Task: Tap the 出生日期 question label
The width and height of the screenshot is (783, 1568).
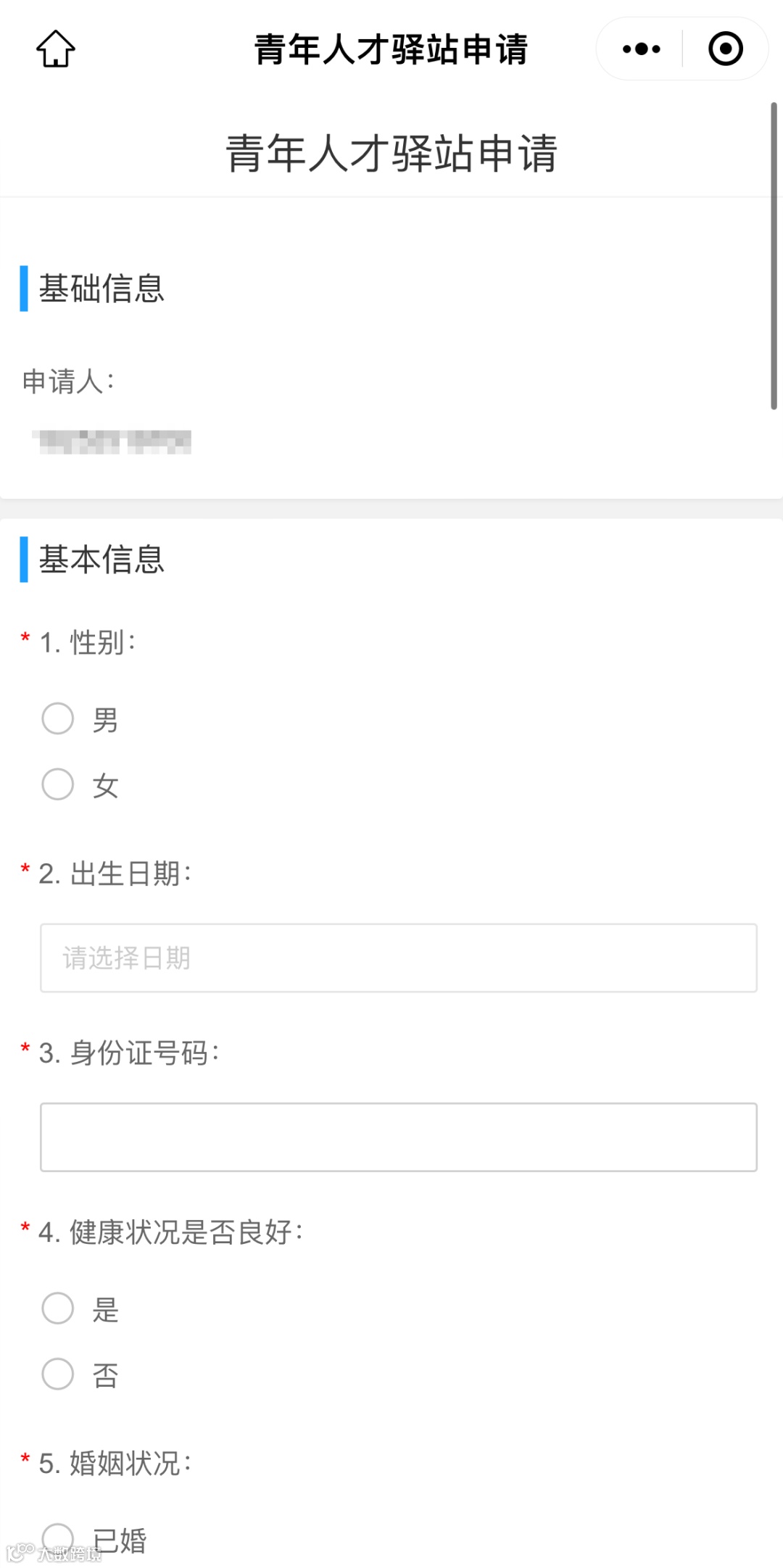Action: [115, 874]
